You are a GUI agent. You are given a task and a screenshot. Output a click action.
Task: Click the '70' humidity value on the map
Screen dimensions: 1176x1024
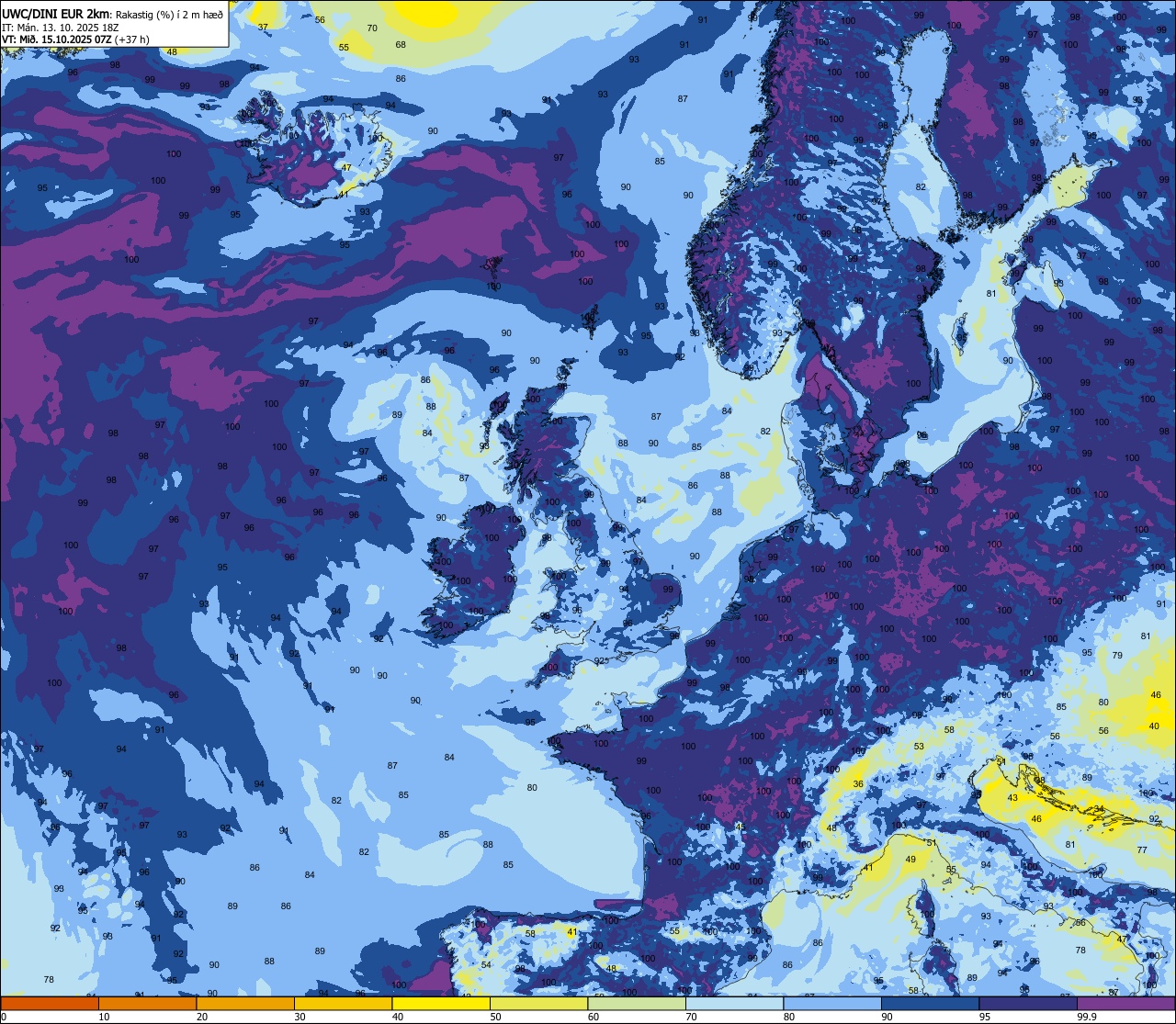tap(372, 28)
